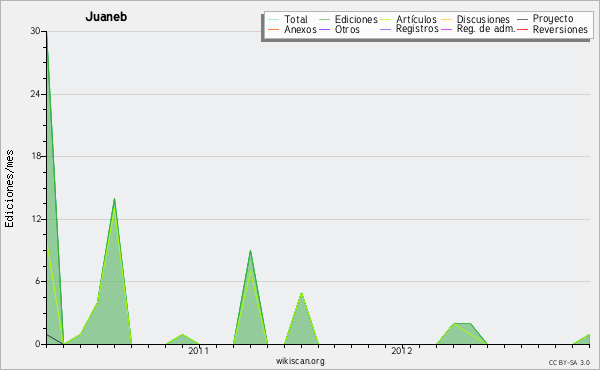Viewport: 600px width, 370px height.
Task: Click the Reversiones red line swatch
Action: (522, 29)
